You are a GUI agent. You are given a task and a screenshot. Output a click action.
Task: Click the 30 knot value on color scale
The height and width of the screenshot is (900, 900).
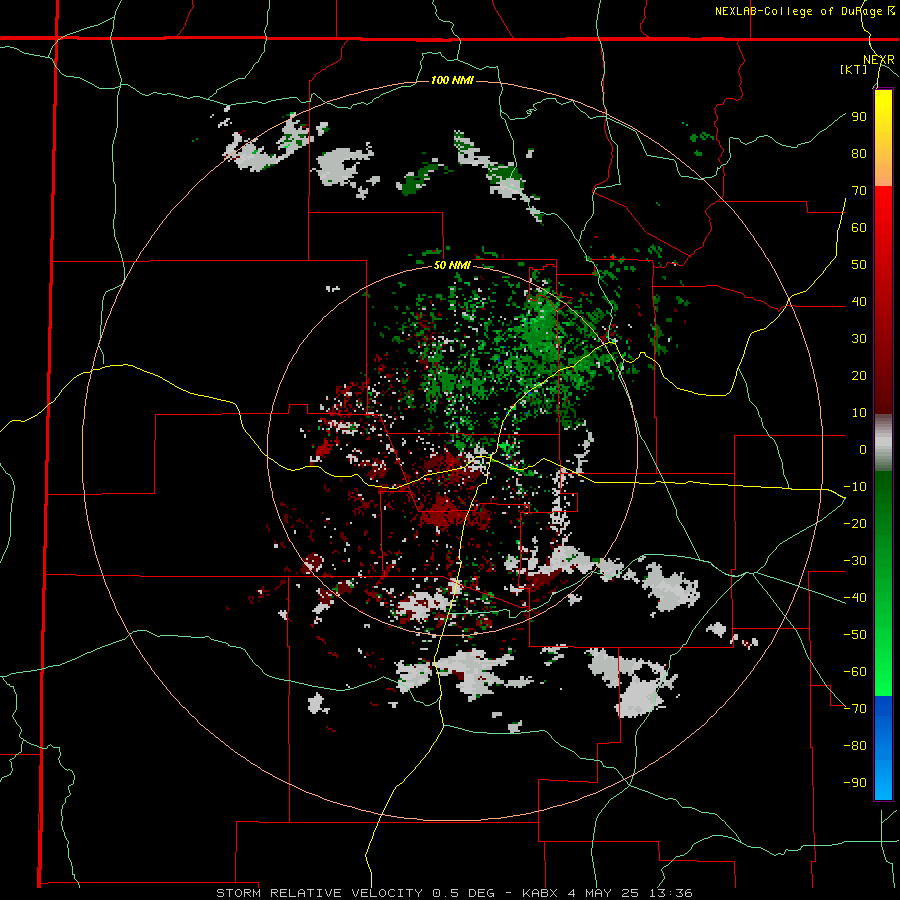(859, 339)
